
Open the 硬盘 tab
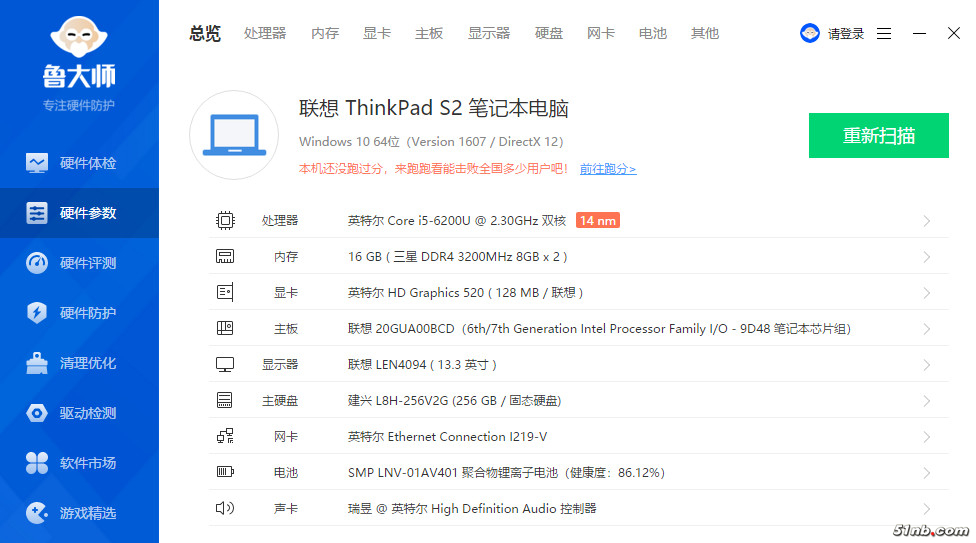click(549, 33)
